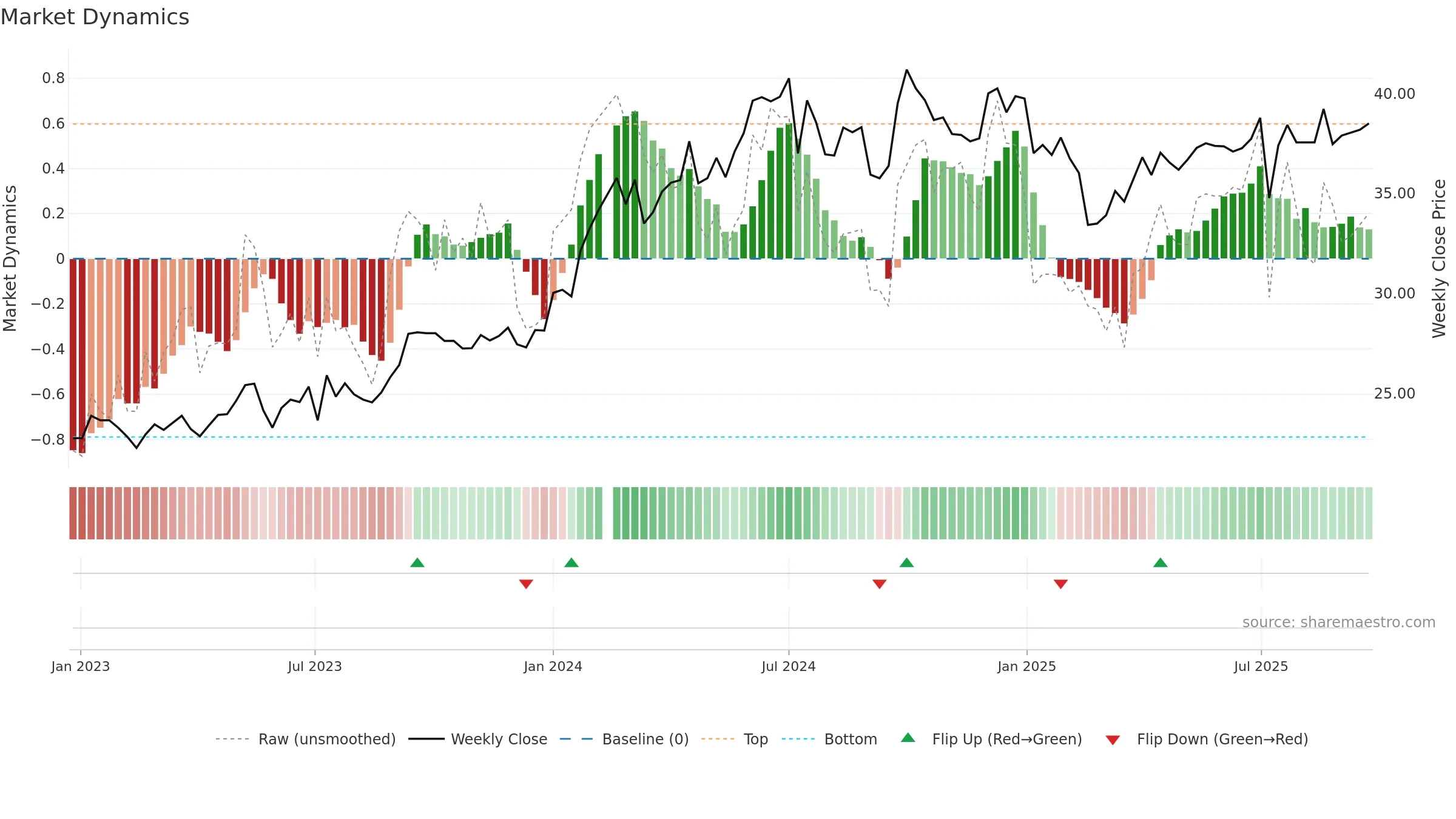The width and height of the screenshot is (1456, 819).
Task: Select the flip-up marker between Jul 2024 and Jan 2025
Action: [x=907, y=562]
